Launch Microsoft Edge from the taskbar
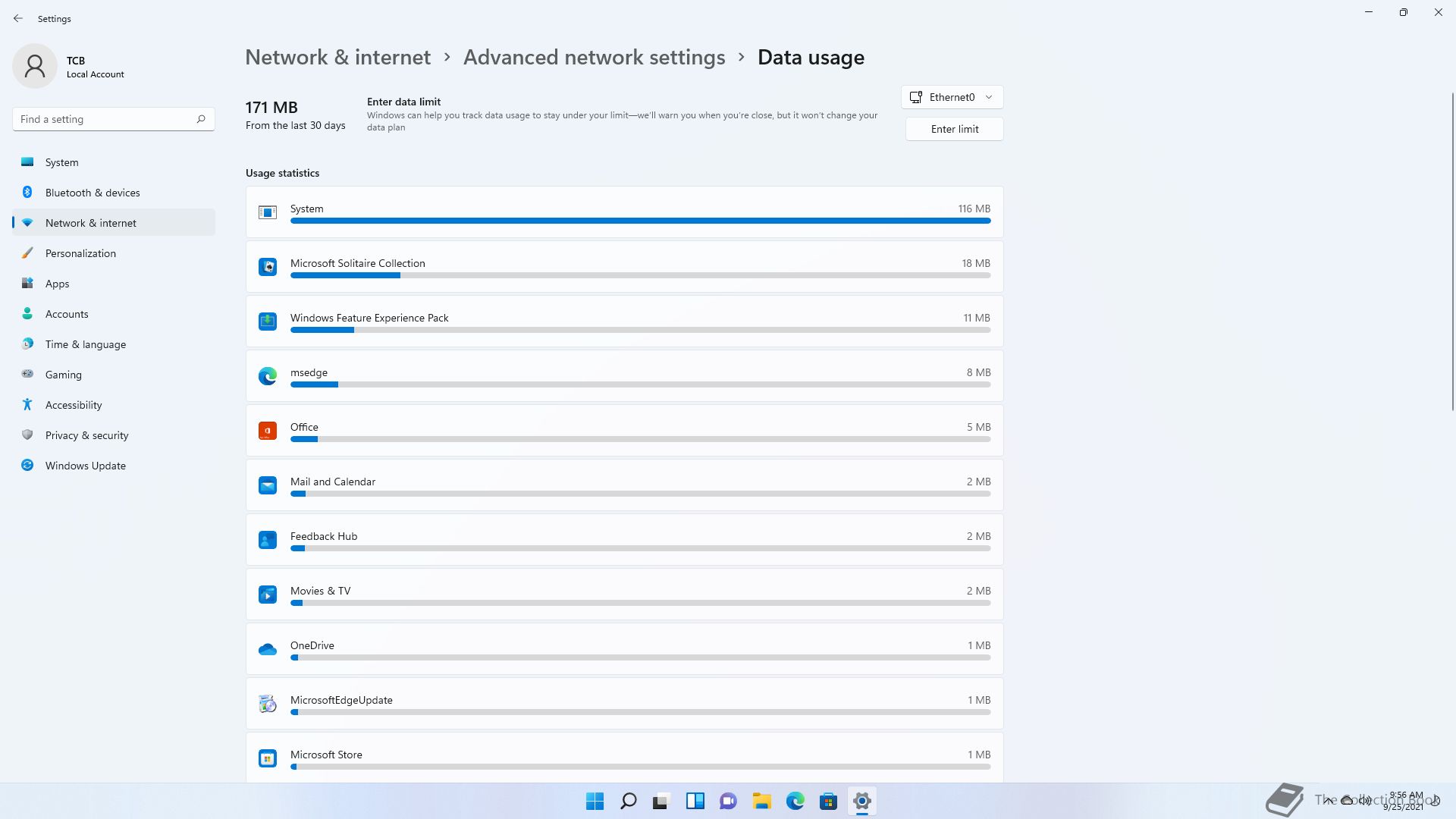 (x=795, y=801)
